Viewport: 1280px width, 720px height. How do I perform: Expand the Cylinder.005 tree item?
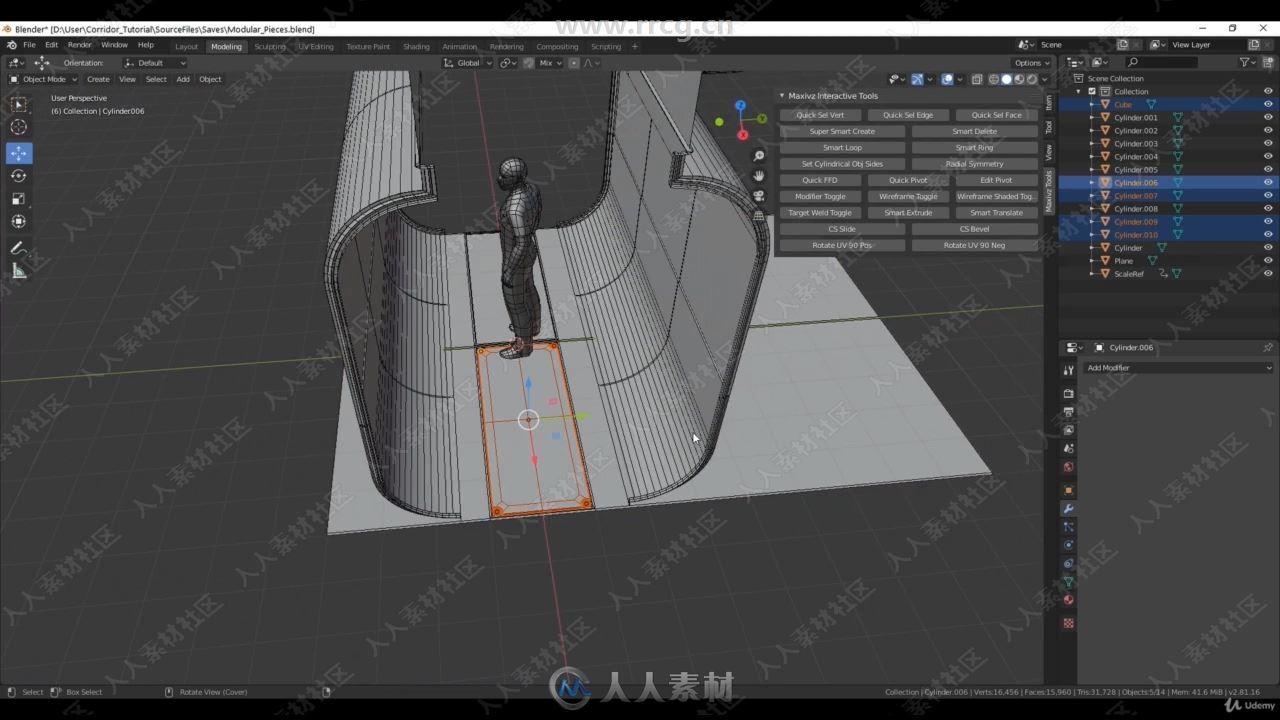pos(1093,169)
